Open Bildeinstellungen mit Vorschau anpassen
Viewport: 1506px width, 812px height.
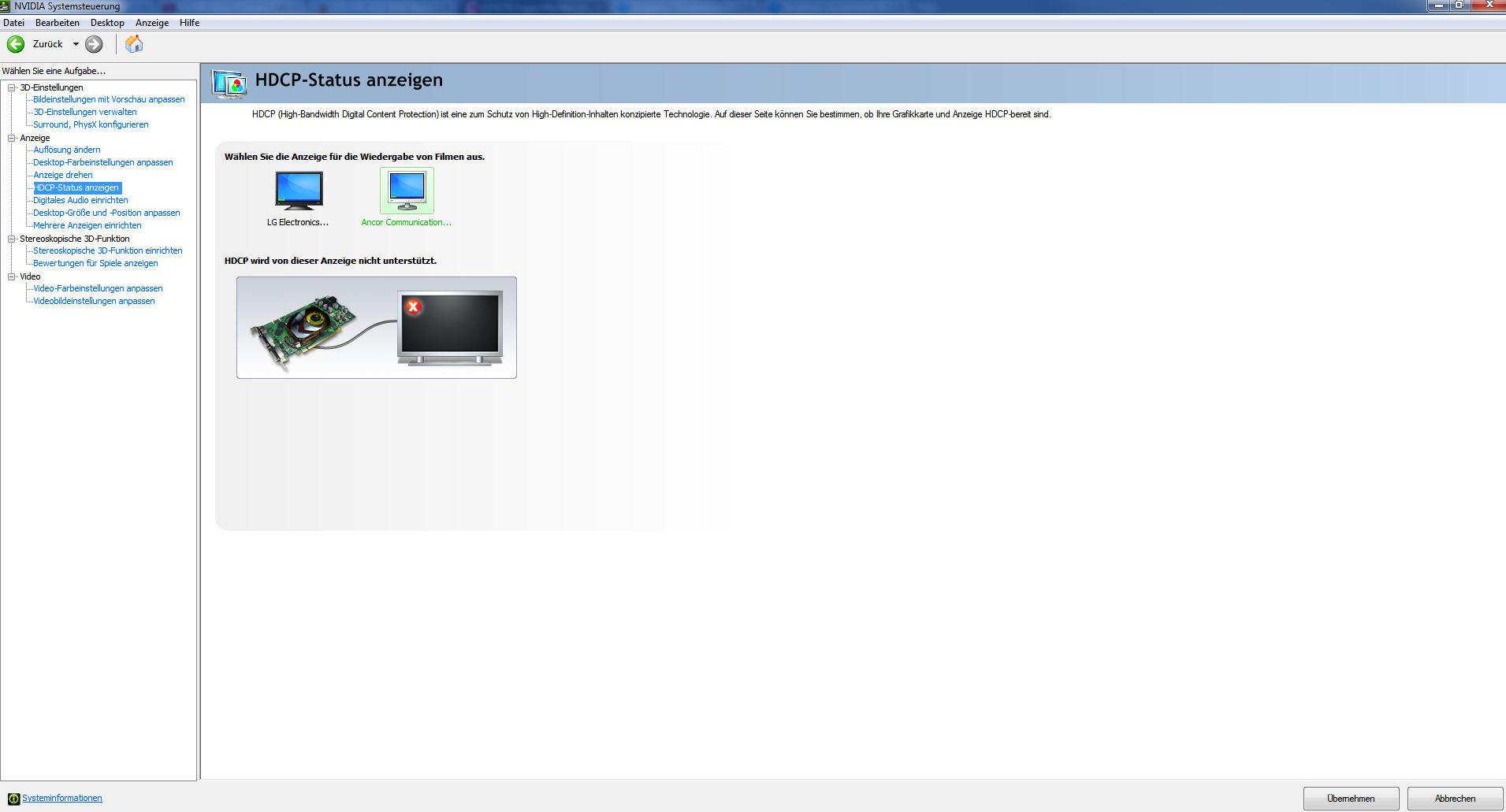pos(109,99)
